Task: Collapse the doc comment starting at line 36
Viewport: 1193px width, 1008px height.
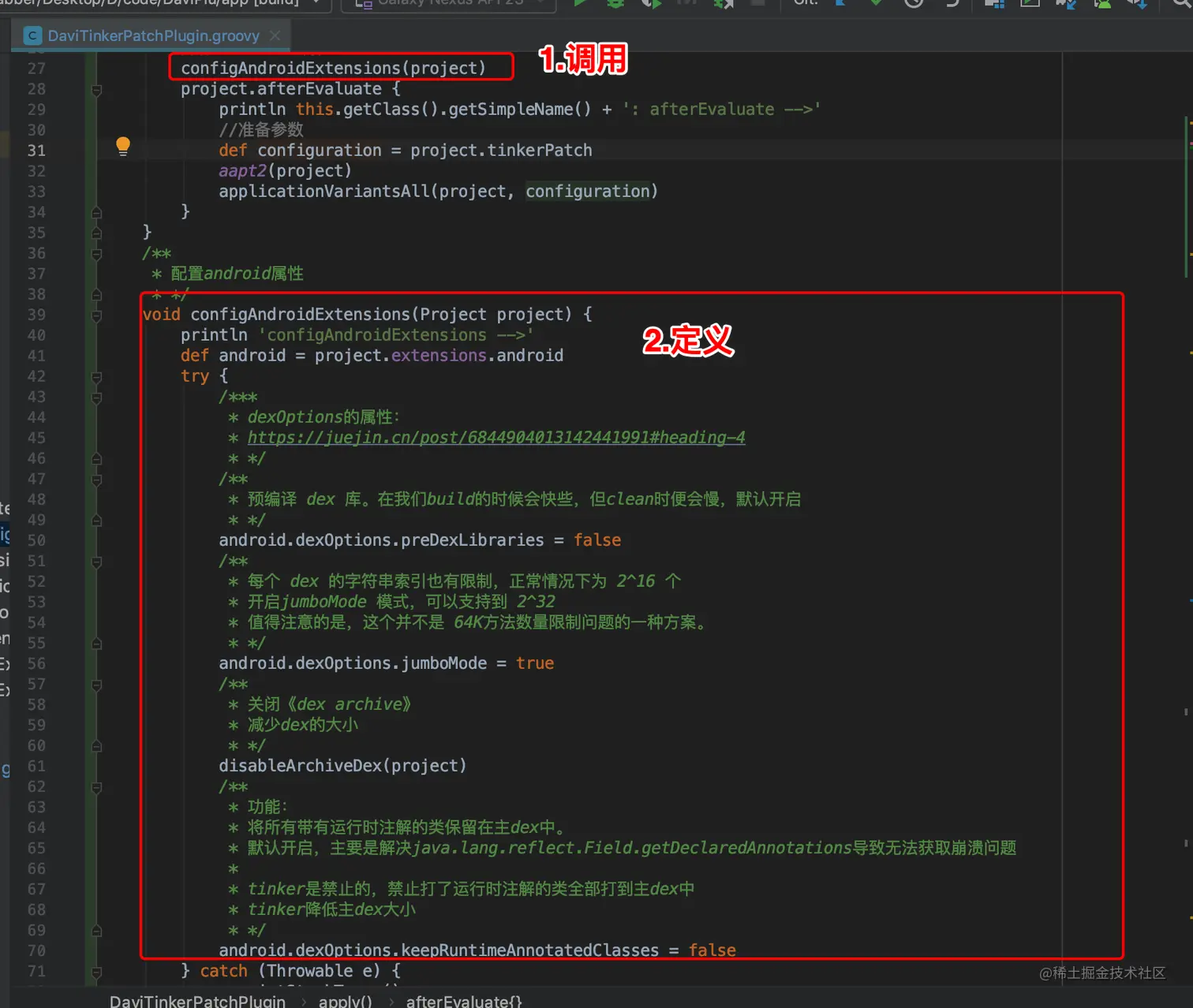Action: pos(96,254)
